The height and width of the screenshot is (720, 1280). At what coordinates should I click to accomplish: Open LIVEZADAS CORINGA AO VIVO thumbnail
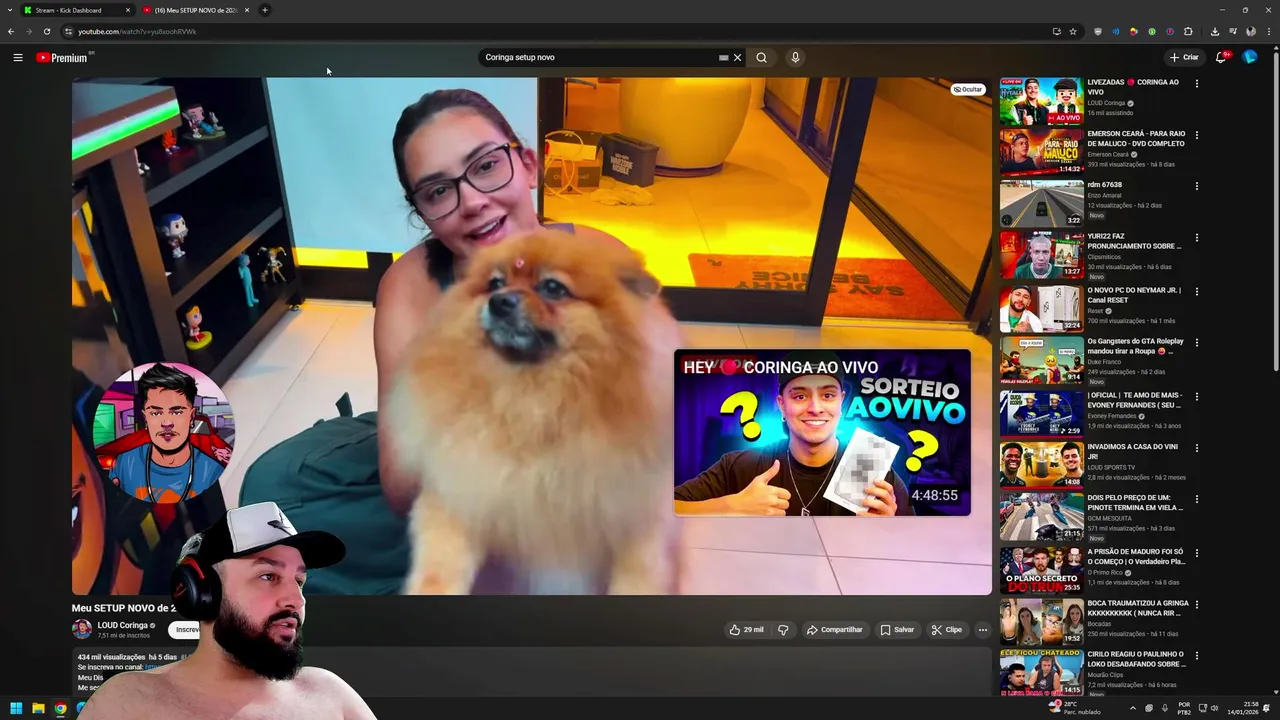click(1041, 100)
